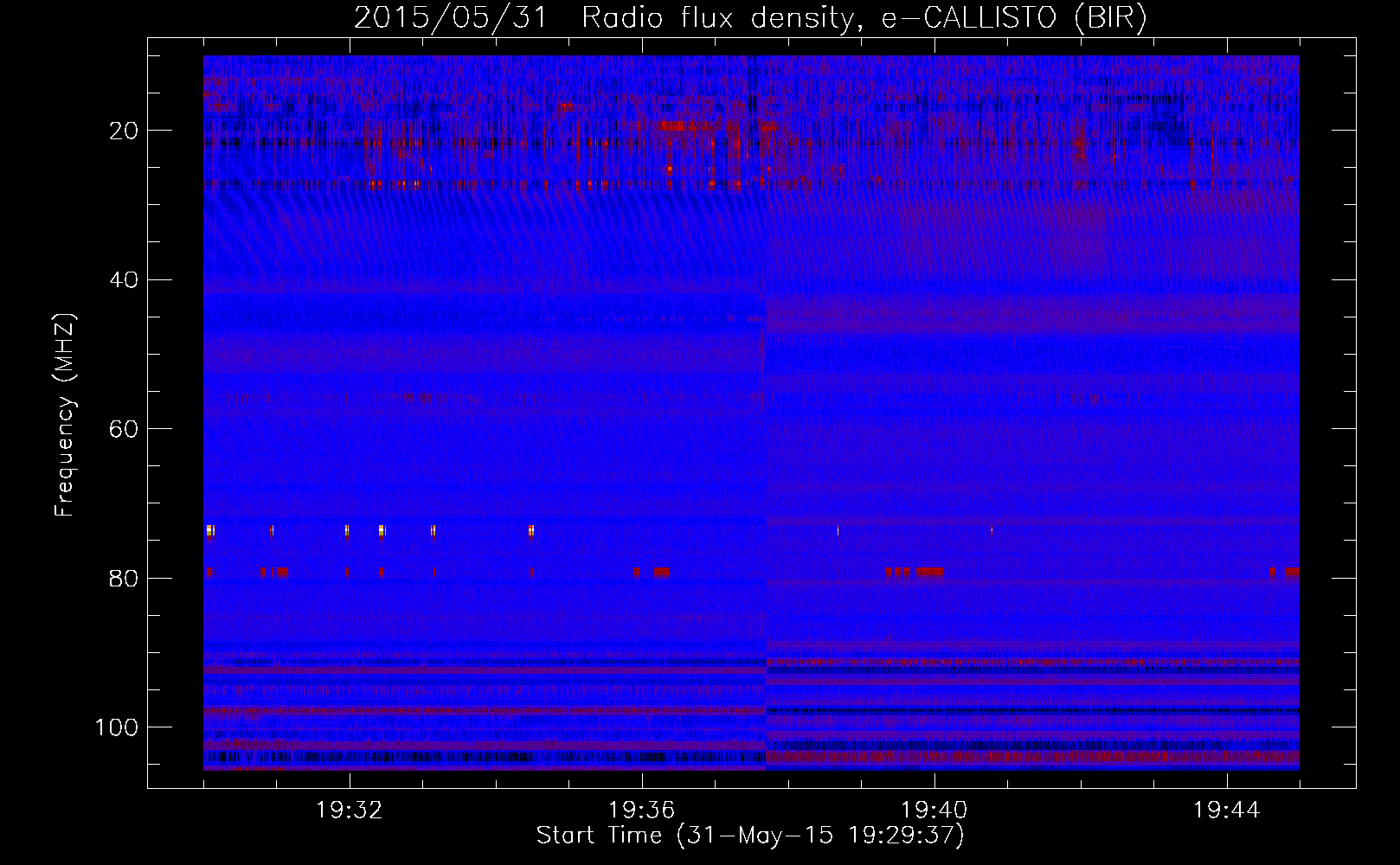
Task: Click the 'Start Time (31-May-15 19:29:37)' axis label
Action: click(749, 836)
